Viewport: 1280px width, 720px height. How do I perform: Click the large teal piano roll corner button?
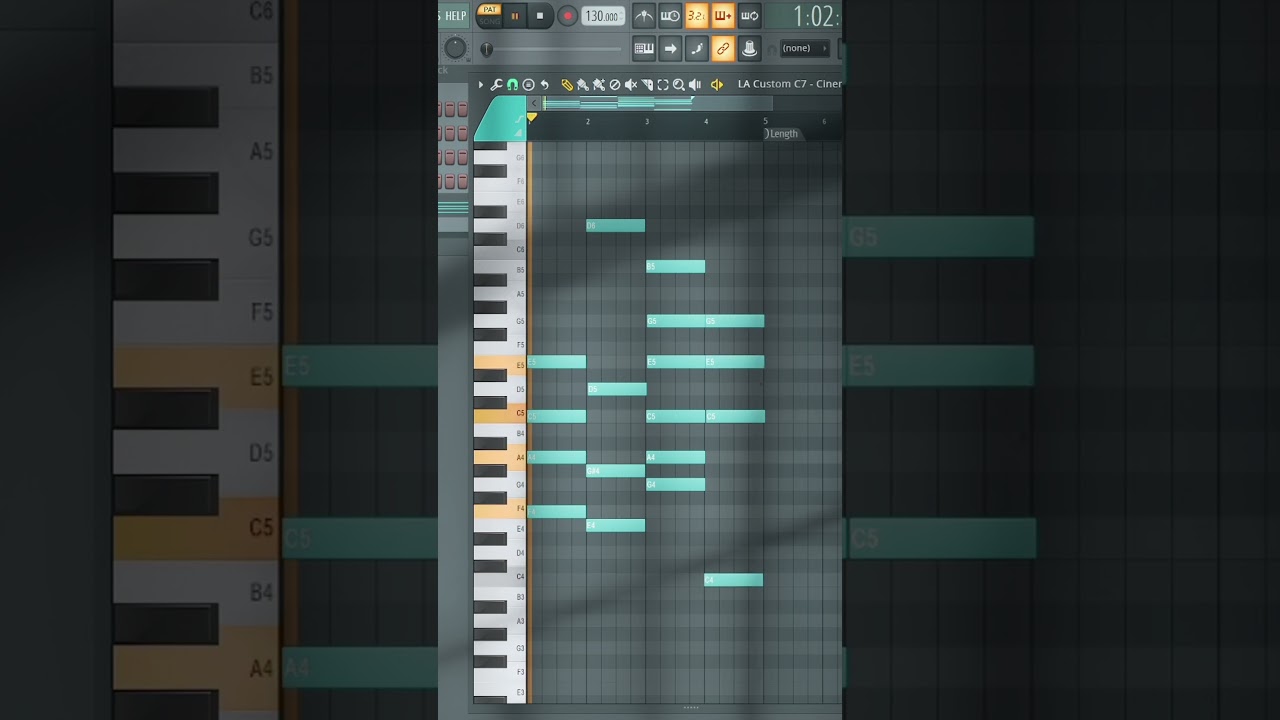click(x=499, y=119)
